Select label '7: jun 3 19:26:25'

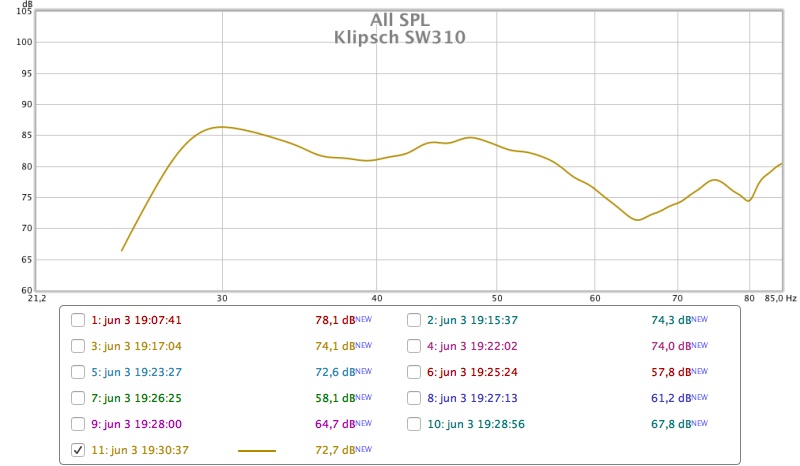pos(136,398)
